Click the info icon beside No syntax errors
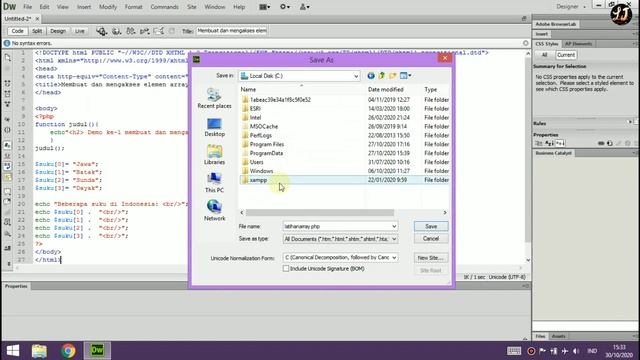The image size is (640, 360). point(7,43)
